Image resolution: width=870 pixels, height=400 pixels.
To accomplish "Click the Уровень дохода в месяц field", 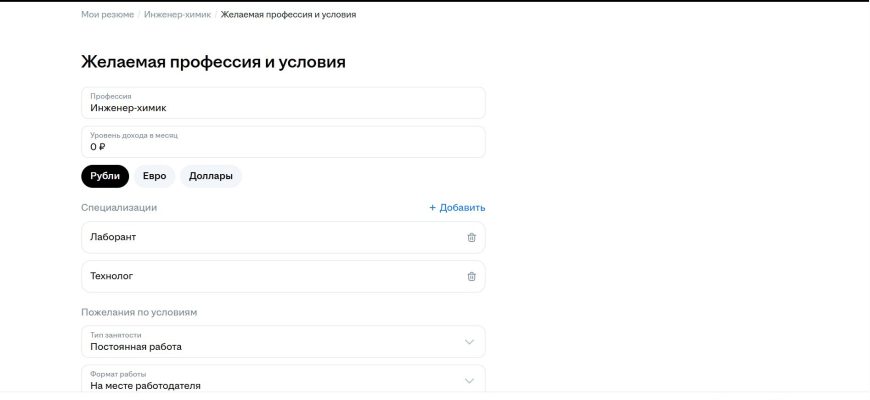I will click(283, 142).
